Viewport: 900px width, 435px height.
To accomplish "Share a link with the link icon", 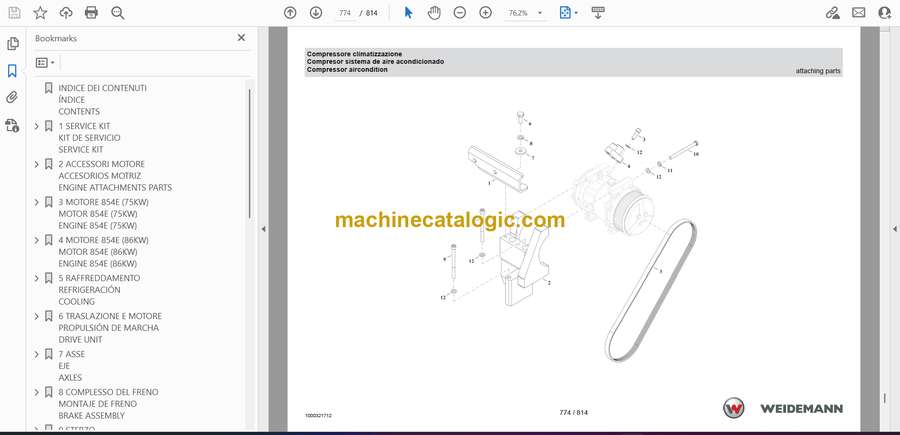I will coord(832,13).
